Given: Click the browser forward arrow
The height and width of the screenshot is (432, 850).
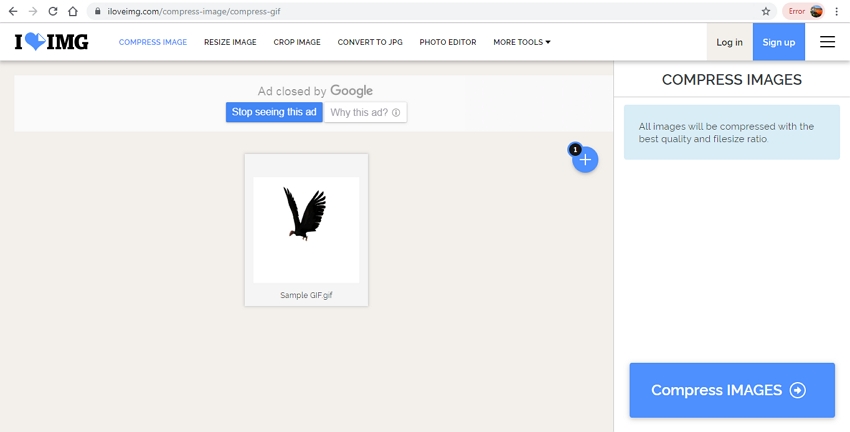Looking at the screenshot, I should [x=33, y=11].
